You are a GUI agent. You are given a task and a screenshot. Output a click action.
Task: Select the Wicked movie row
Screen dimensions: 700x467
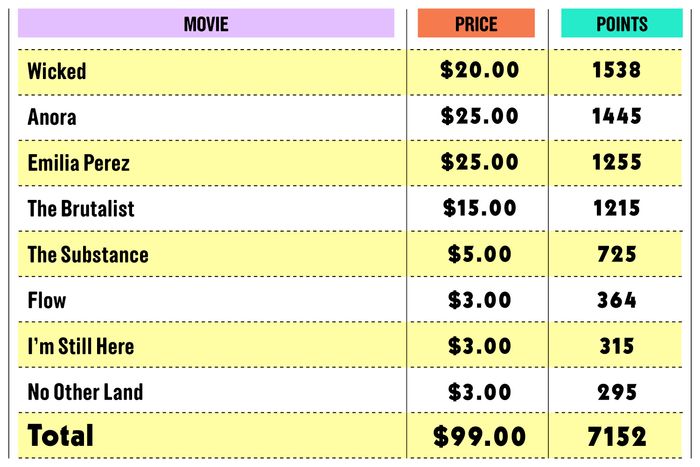[x=350, y=72]
